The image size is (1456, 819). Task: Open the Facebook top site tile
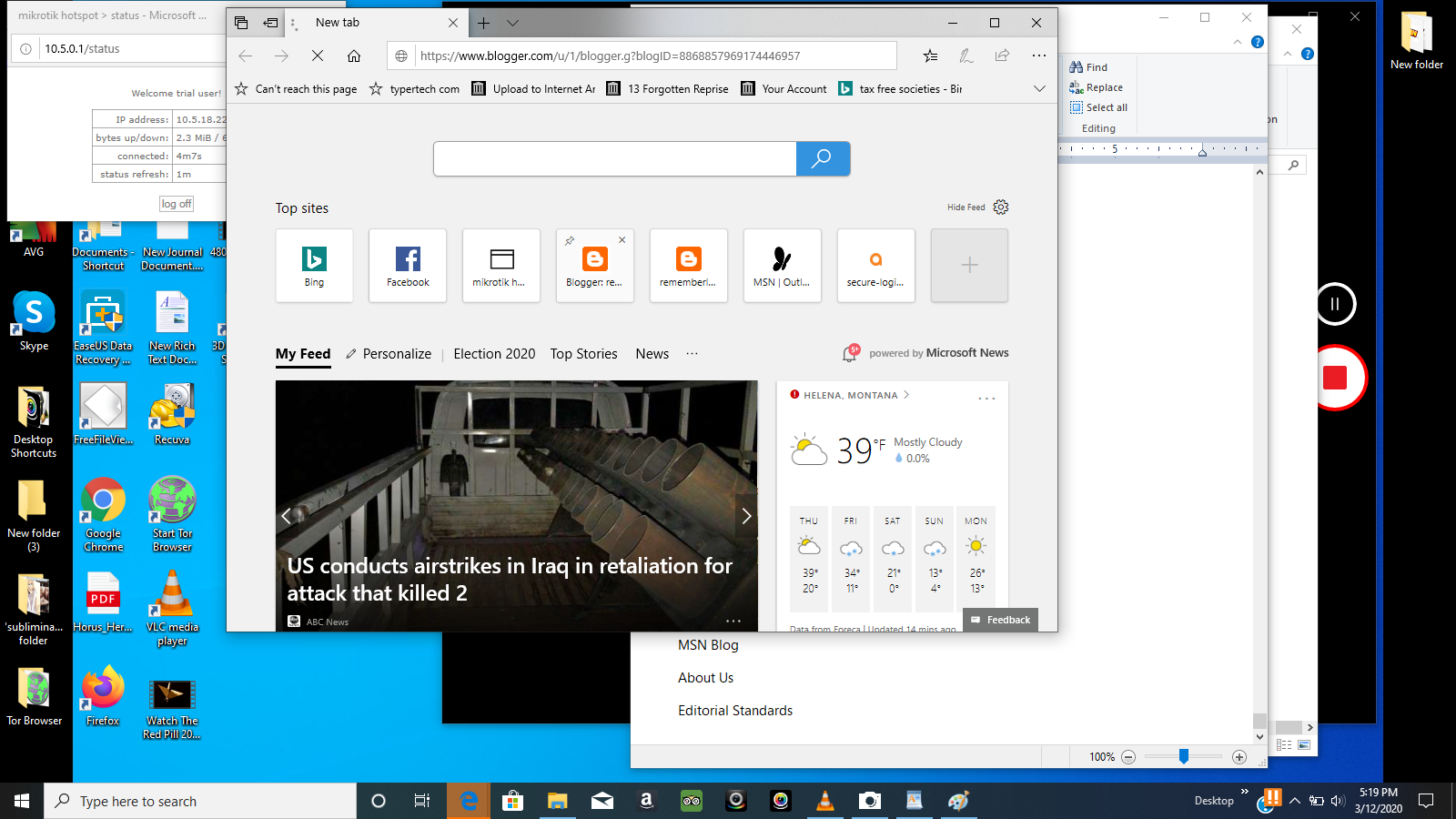coord(408,266)
